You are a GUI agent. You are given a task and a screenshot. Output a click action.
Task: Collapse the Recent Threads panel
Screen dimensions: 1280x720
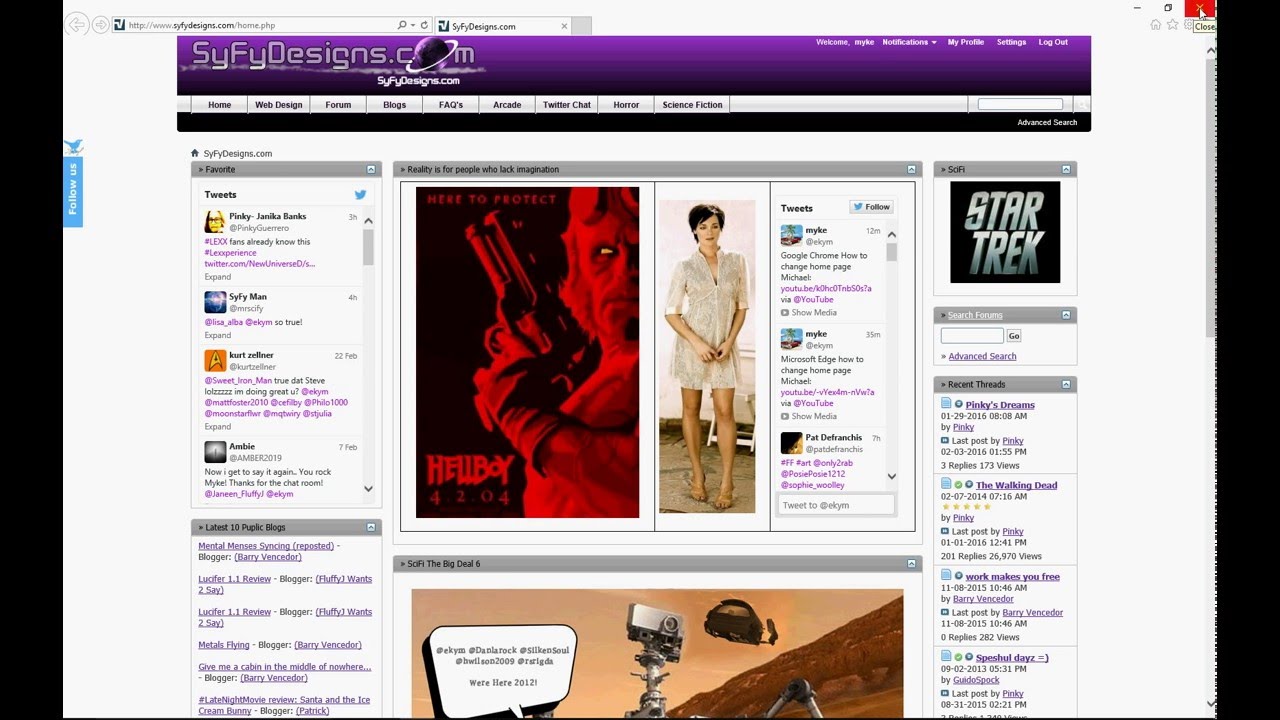[1066, 384]
